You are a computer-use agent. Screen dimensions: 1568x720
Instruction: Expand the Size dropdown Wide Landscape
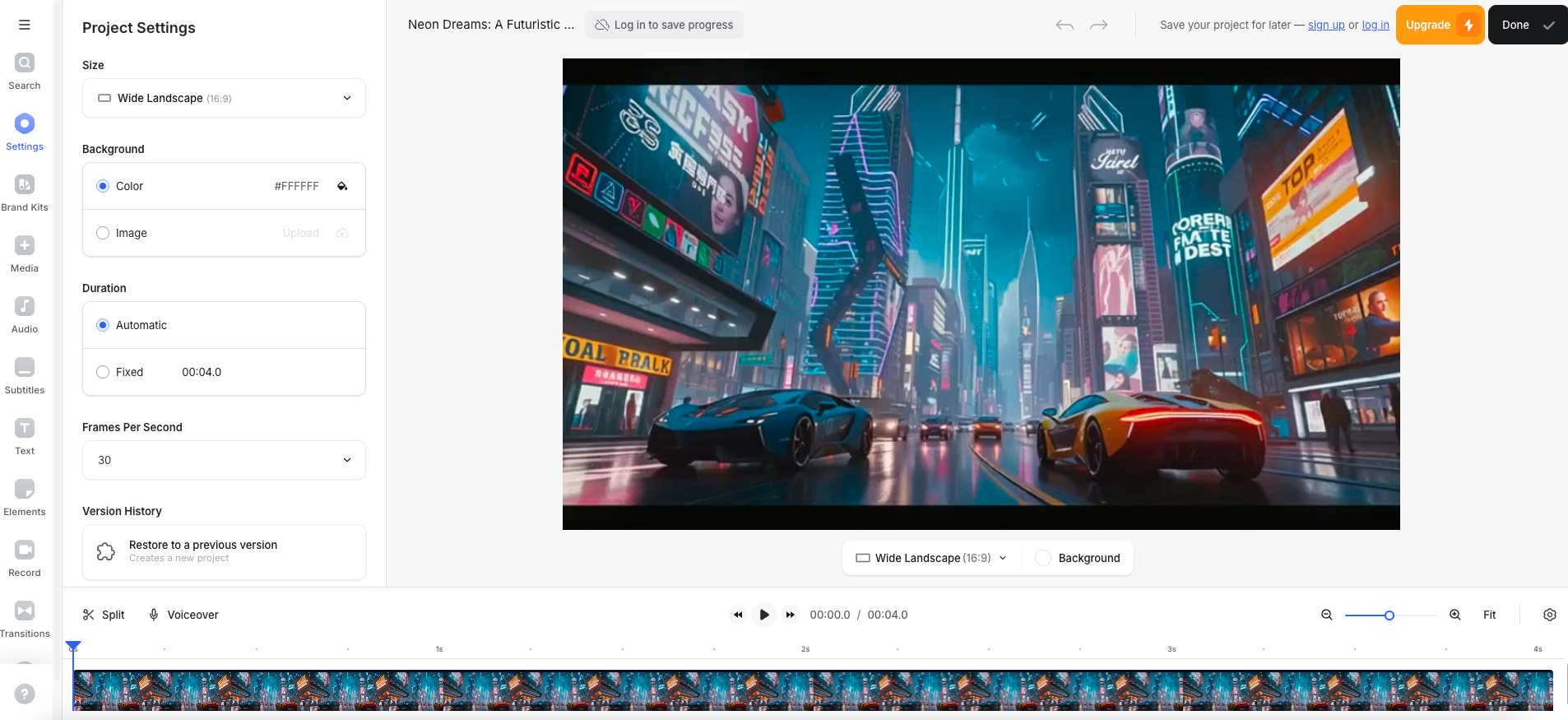[224, 98]
